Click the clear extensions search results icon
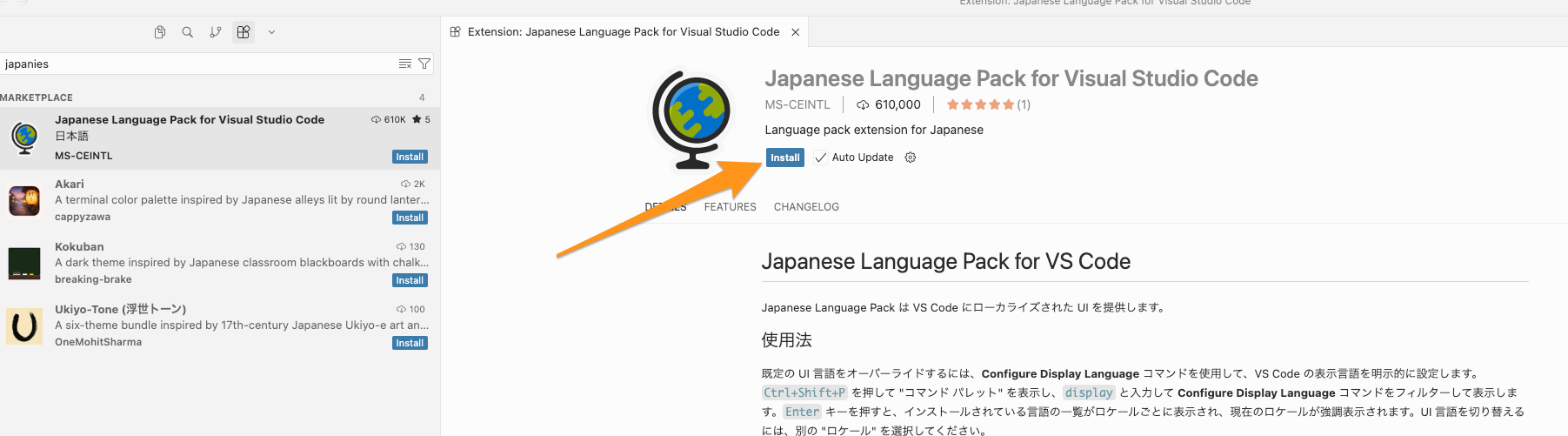The image size is (1568, 436). pos(404,64)
